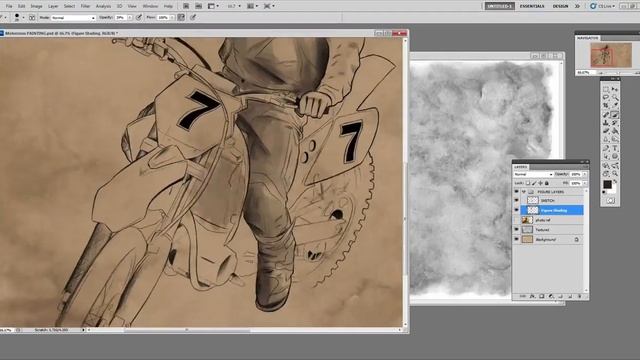
Task: Create new adjustment layer icon
Action: pyautogui.click(x=551, y=296)
